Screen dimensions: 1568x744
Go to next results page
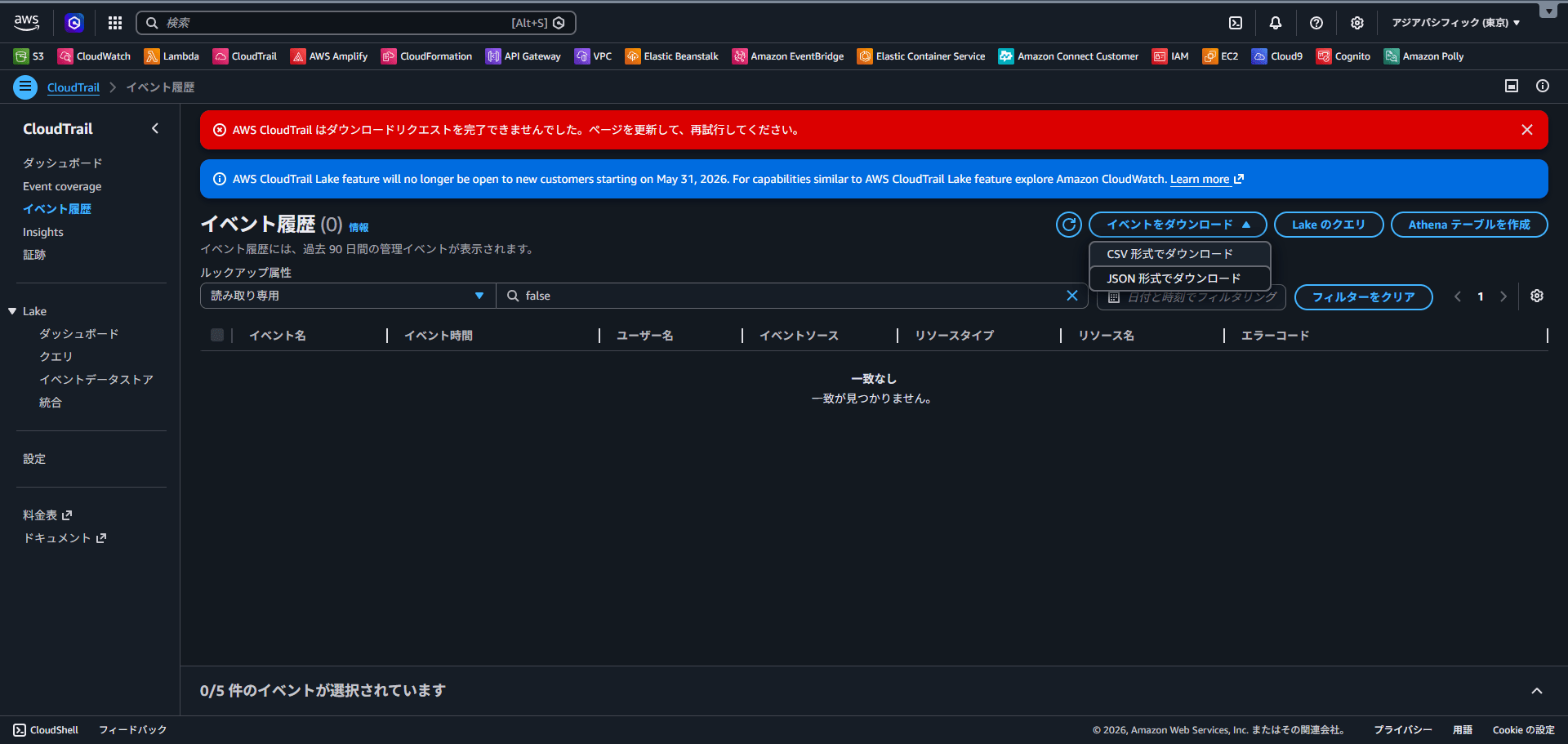(x=1503, y=296)
